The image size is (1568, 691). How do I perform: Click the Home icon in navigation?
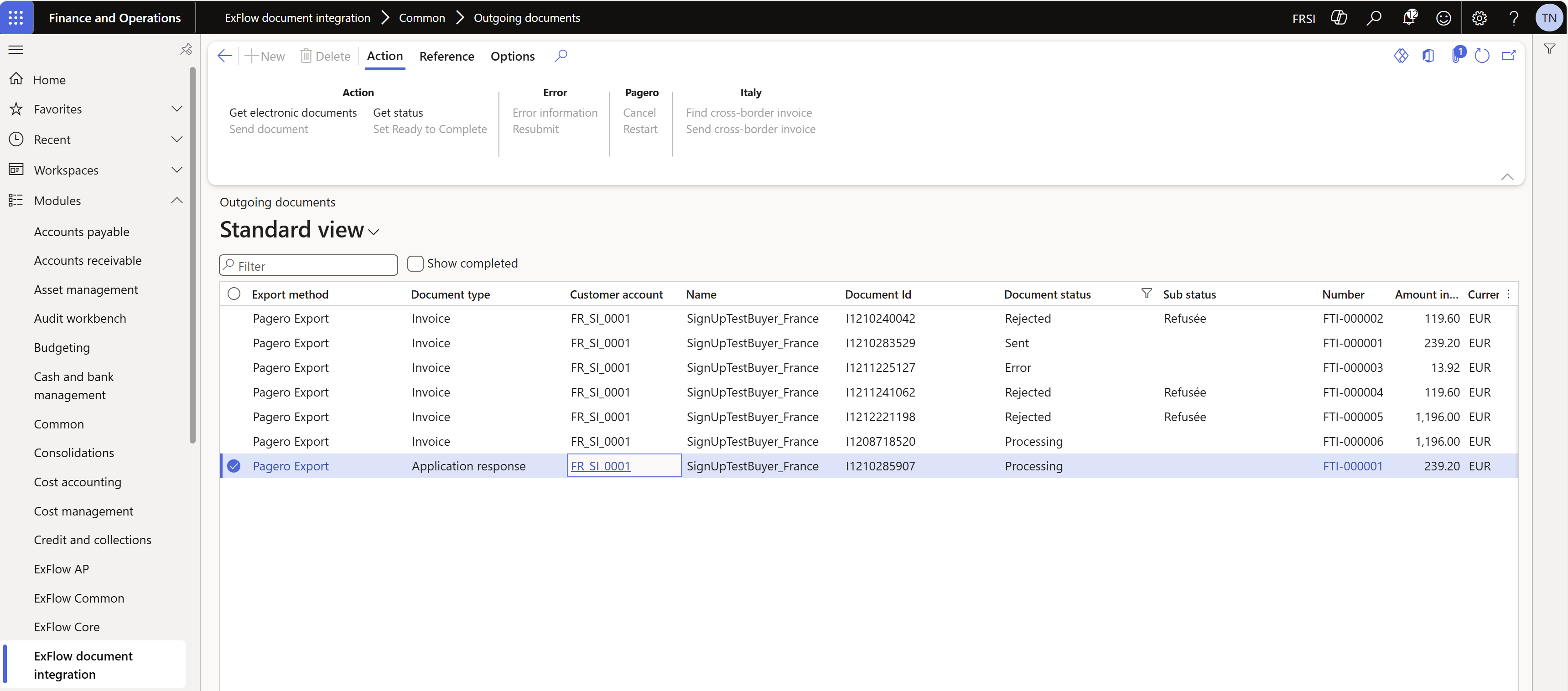pos(16,79)
